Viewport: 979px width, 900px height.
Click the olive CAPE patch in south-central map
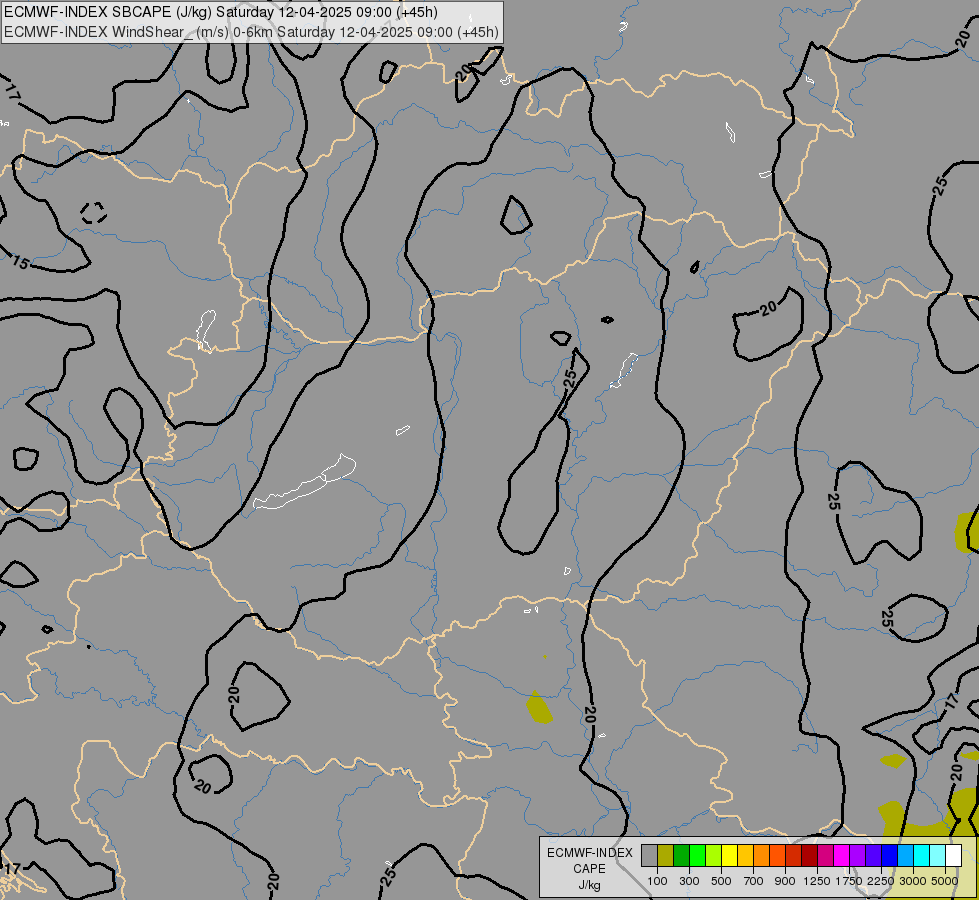[x=538, y=708]
